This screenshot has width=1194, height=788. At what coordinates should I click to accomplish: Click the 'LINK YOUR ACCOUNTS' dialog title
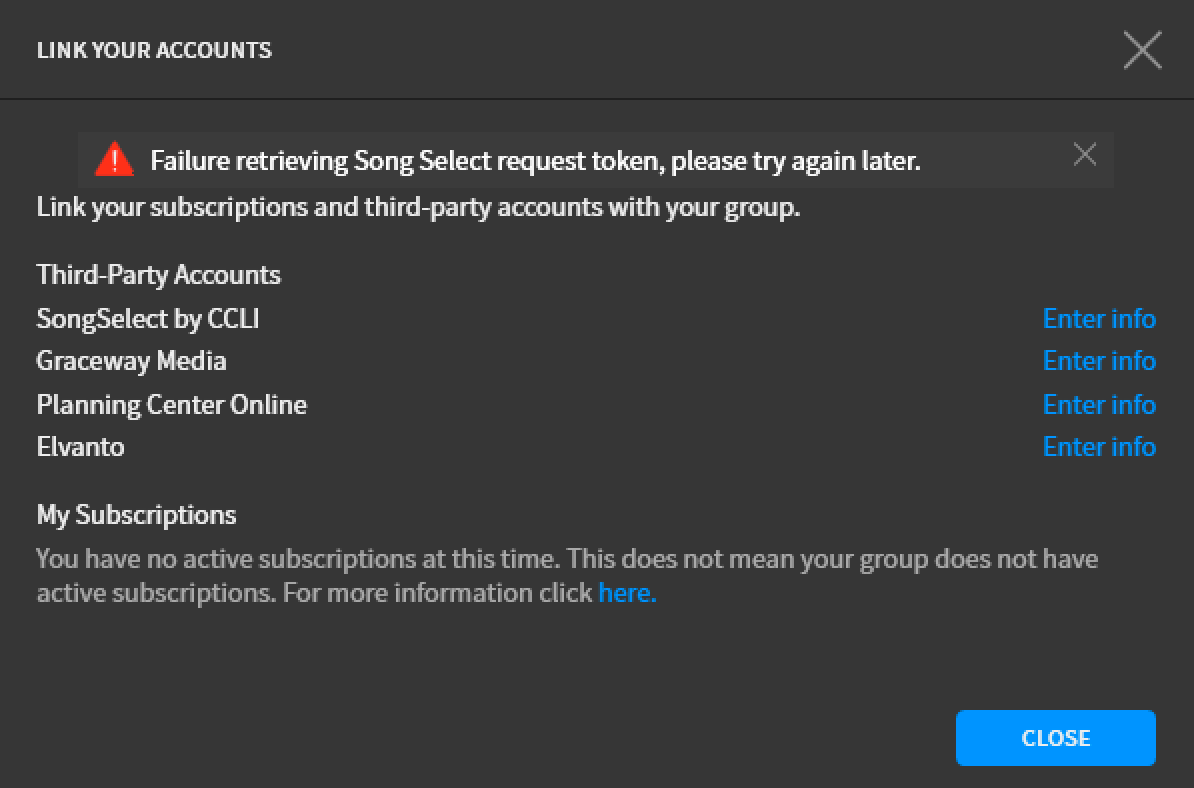(154, 50)
